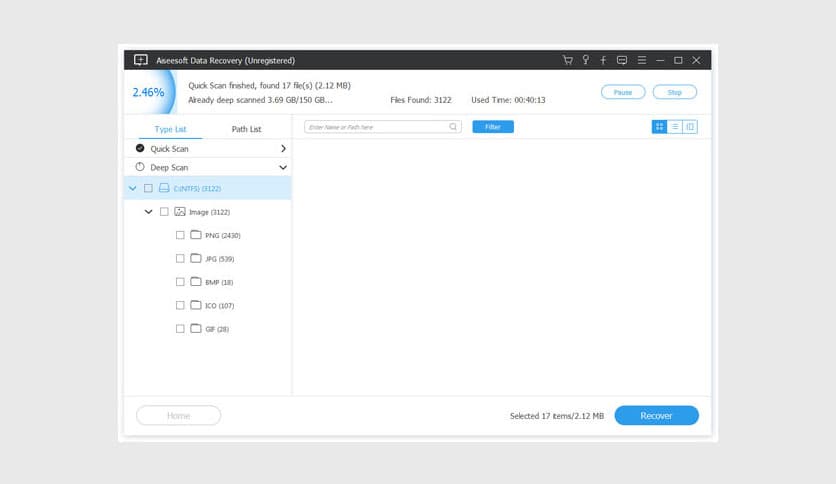Select the Image (3122) label

[210, 212]
